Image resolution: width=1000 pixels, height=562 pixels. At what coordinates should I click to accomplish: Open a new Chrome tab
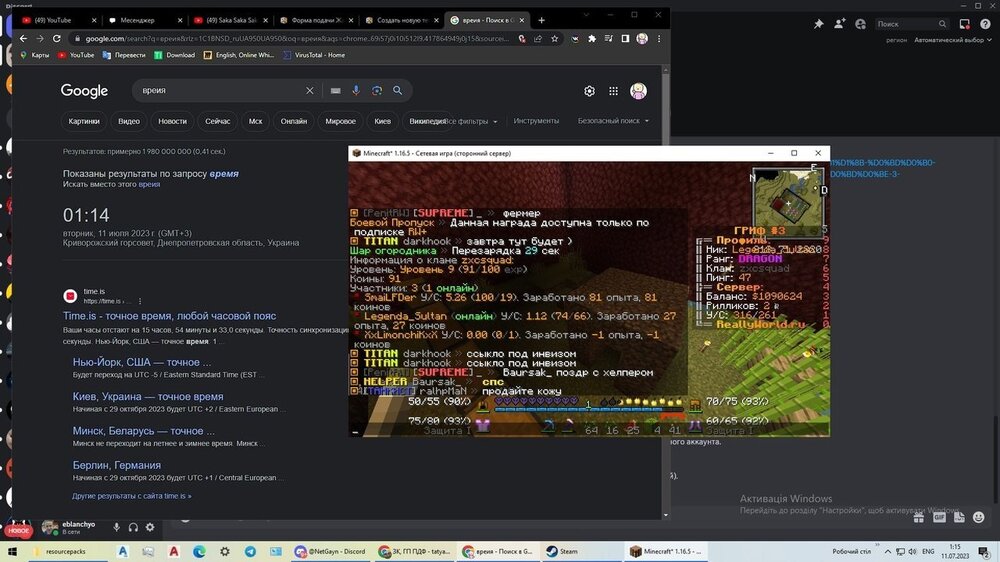pos(541,20)
